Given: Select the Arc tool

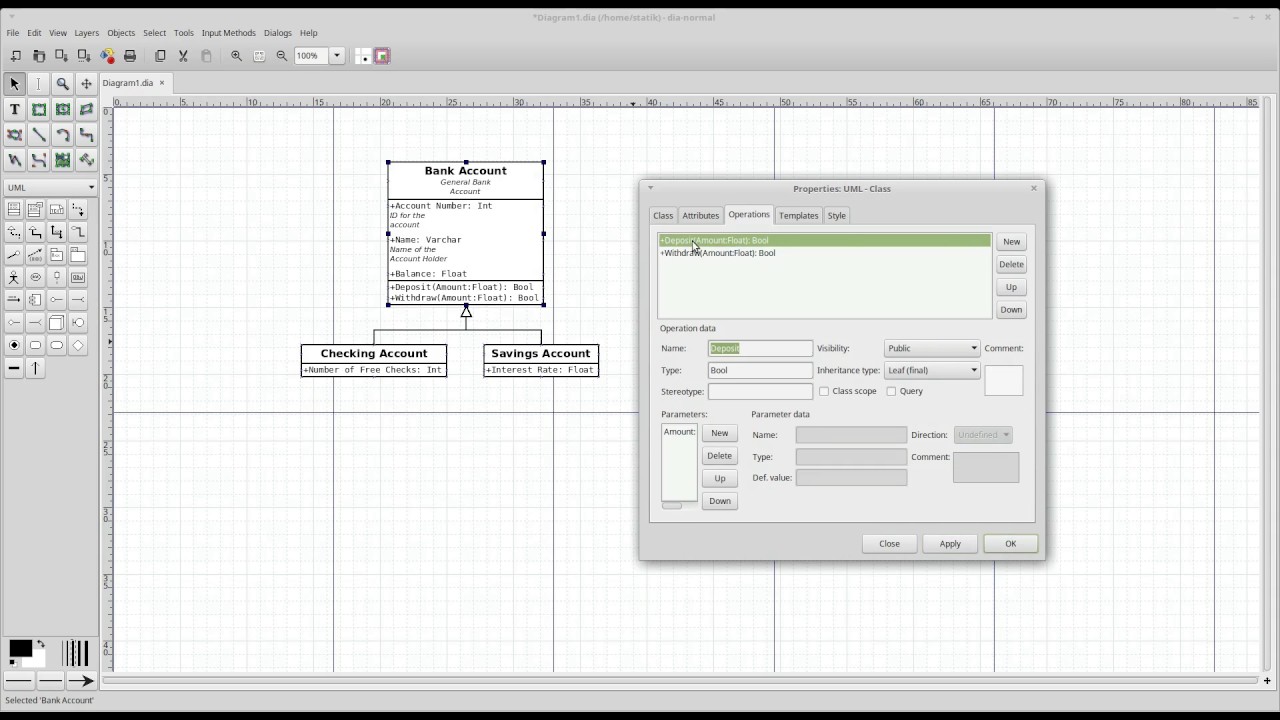Looking at the screenshot, I should pos(62,134).
